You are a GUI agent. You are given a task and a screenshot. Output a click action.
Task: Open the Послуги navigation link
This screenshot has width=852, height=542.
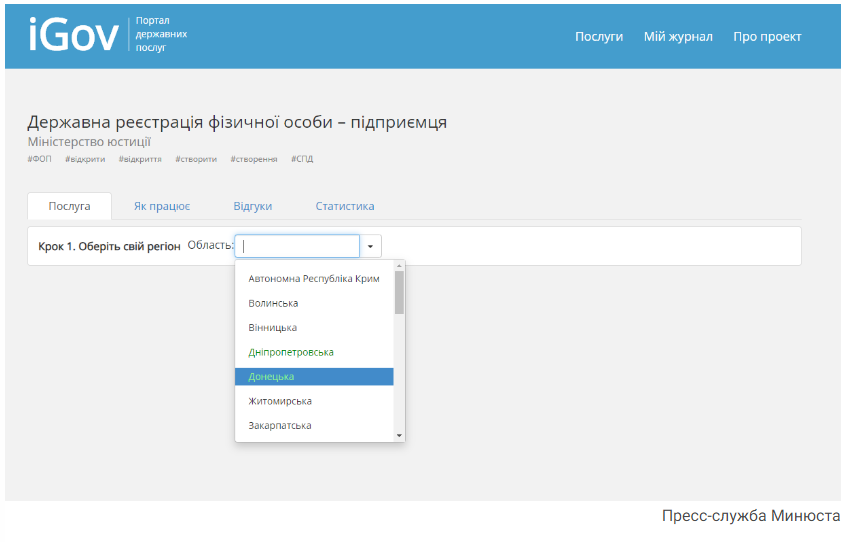pos(598,37)
